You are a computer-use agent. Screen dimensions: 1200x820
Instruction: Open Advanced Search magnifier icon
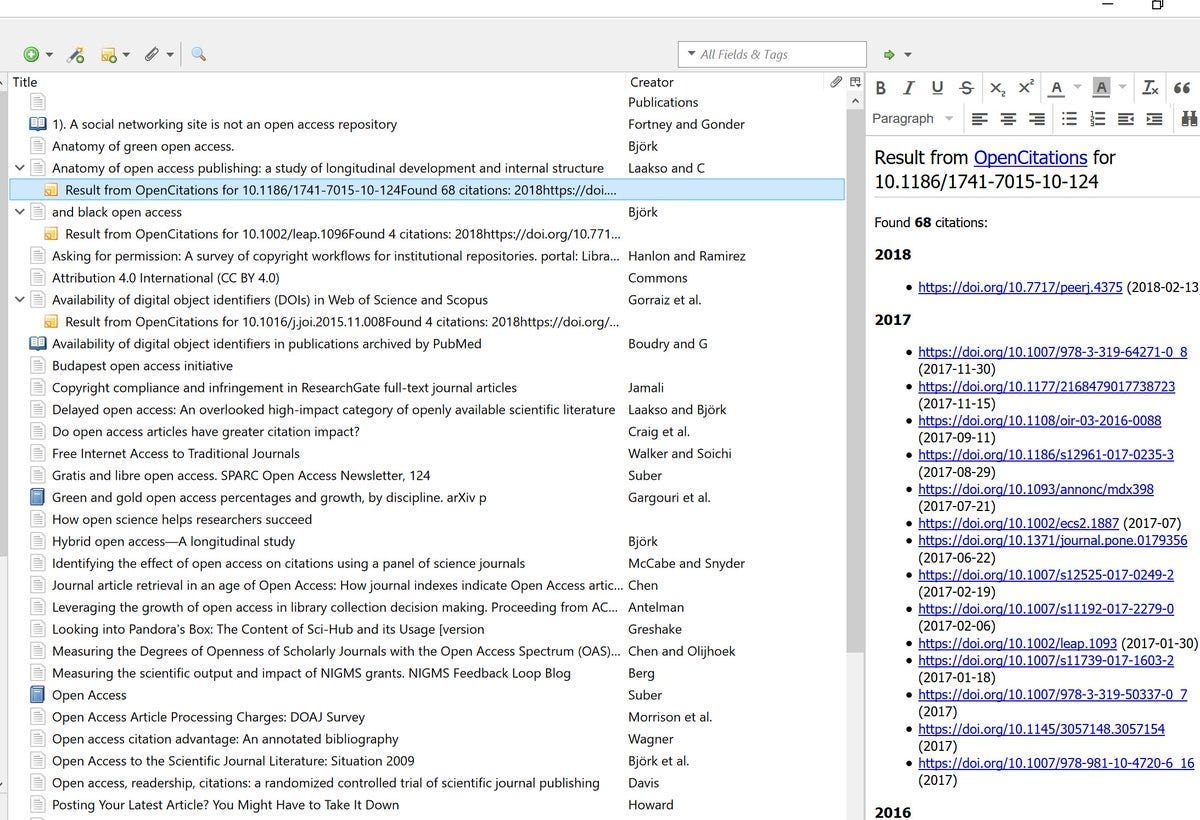[x=198, y=54]
